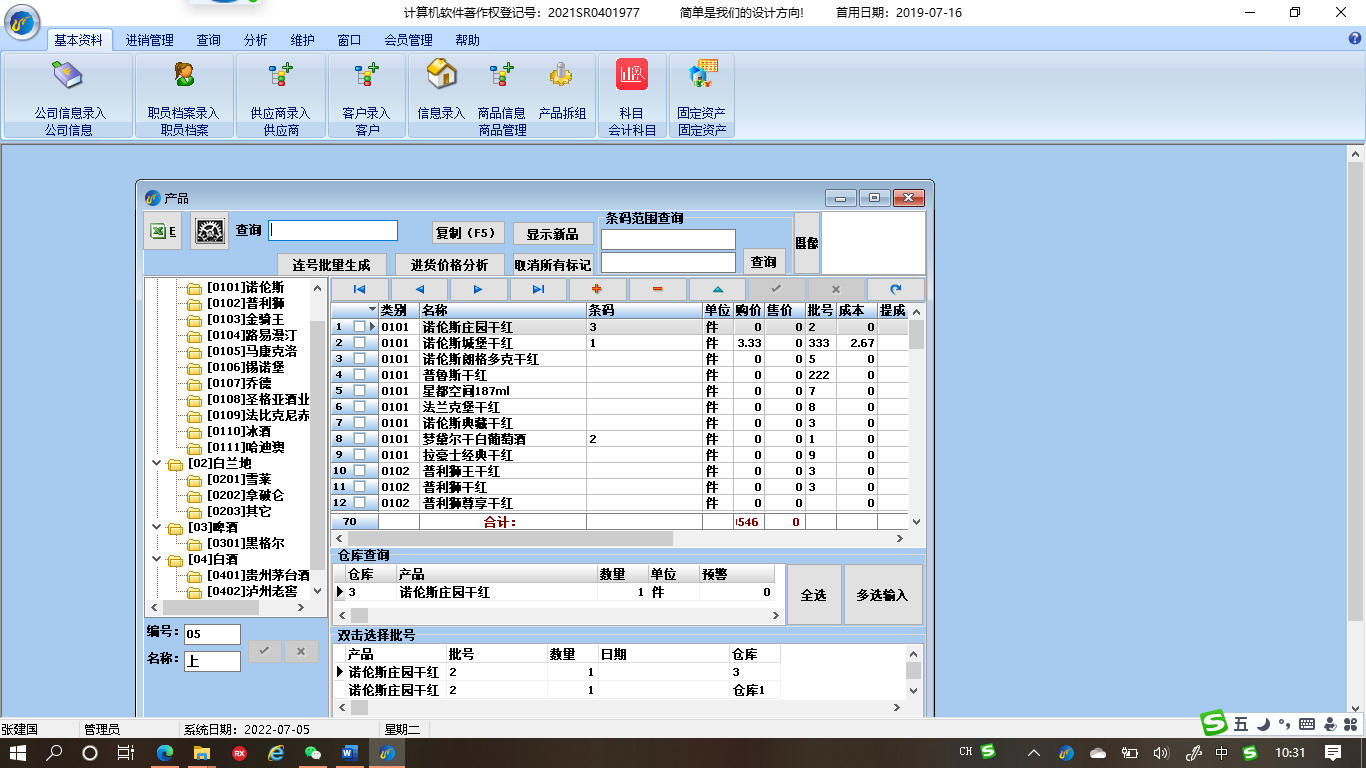Screen dimensions: 1366x768
Task: Collapse the [02]白兰地 tree node
Action: coord(156,463)
